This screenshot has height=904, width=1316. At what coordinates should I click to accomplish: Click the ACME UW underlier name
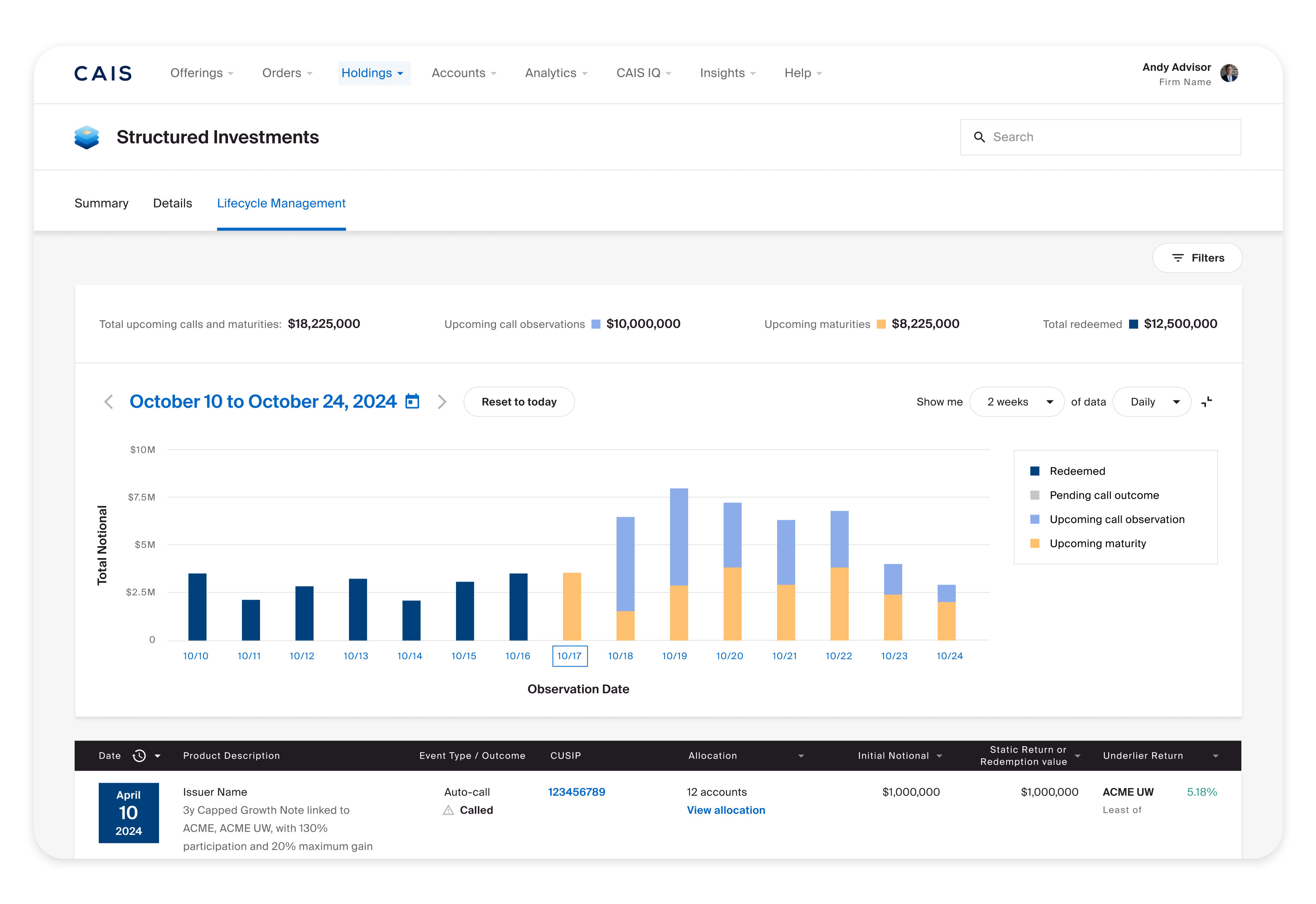tap(1128, 792)
